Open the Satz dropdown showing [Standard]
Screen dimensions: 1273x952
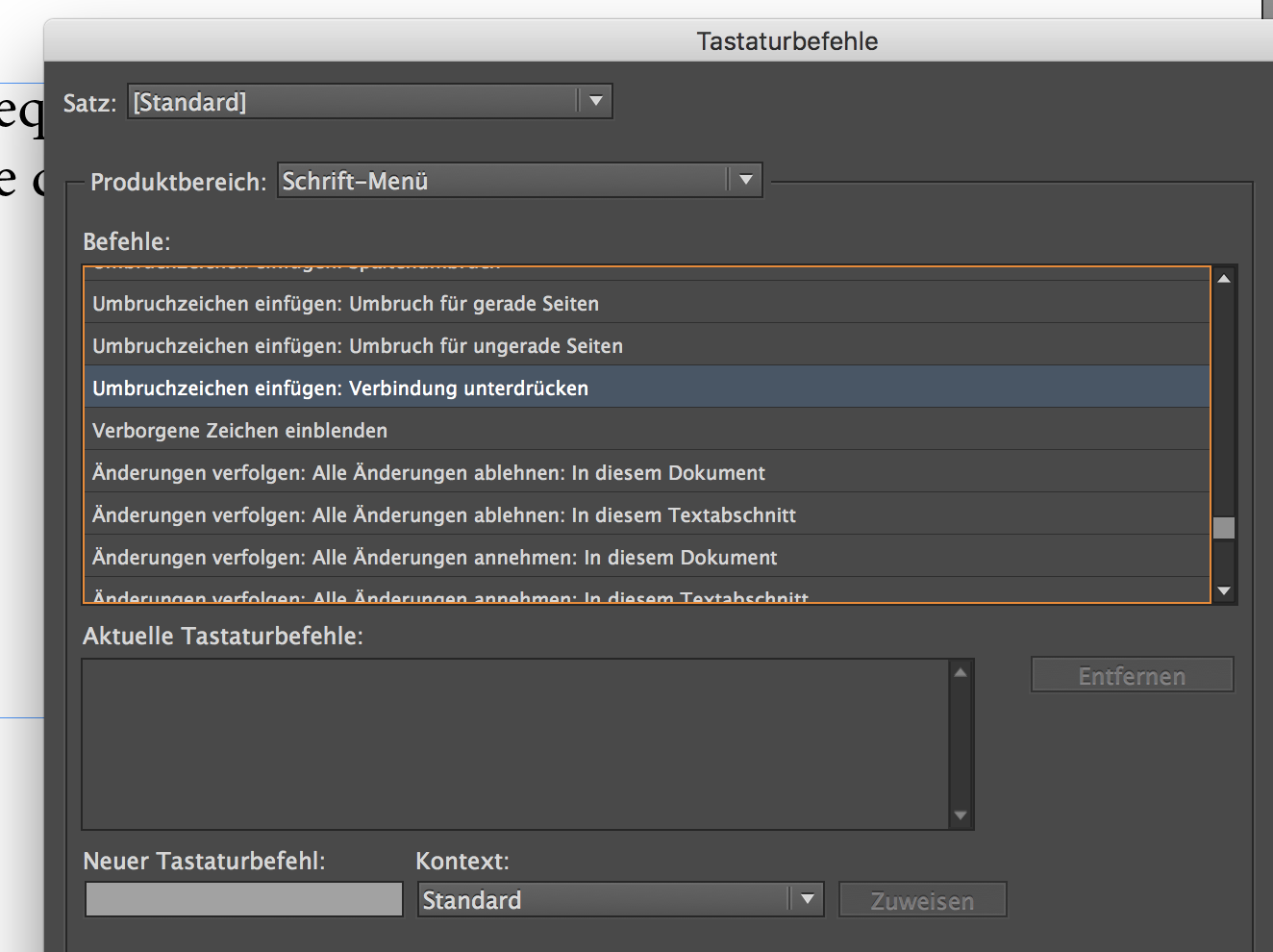click(x=369, y=101)
